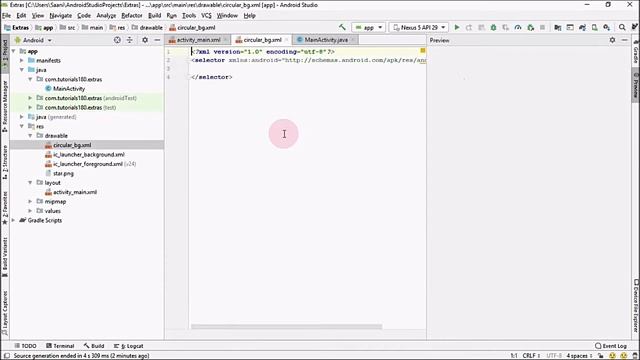Viewport: 640px width, 360px height.
Task: Click the UTF-8 encoding indicator
Action: [554, 356]
